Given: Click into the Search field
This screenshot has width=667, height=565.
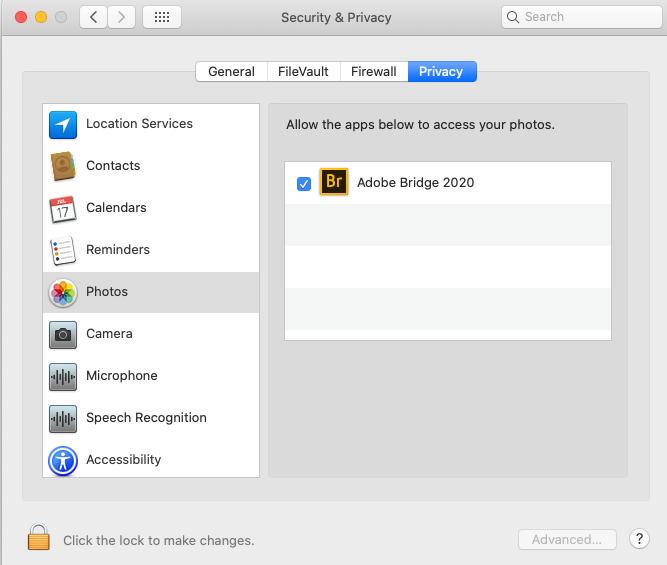Looking at the screenshot, I should pos(581,17).
